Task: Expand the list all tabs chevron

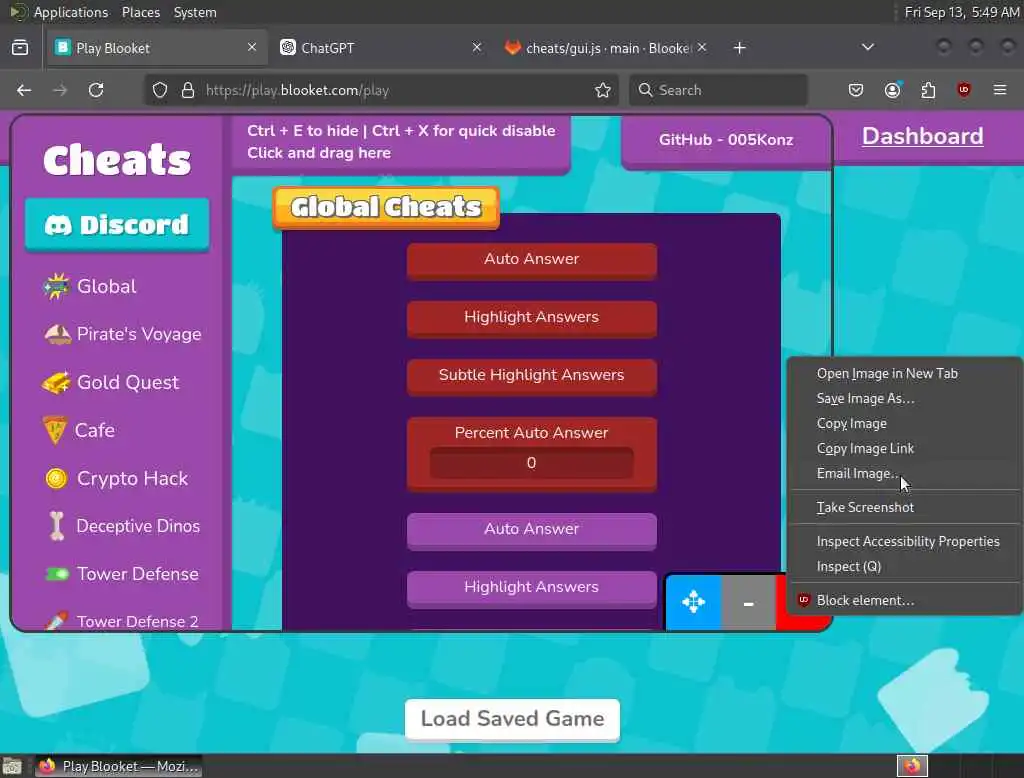Action: (x=867, y=48)
